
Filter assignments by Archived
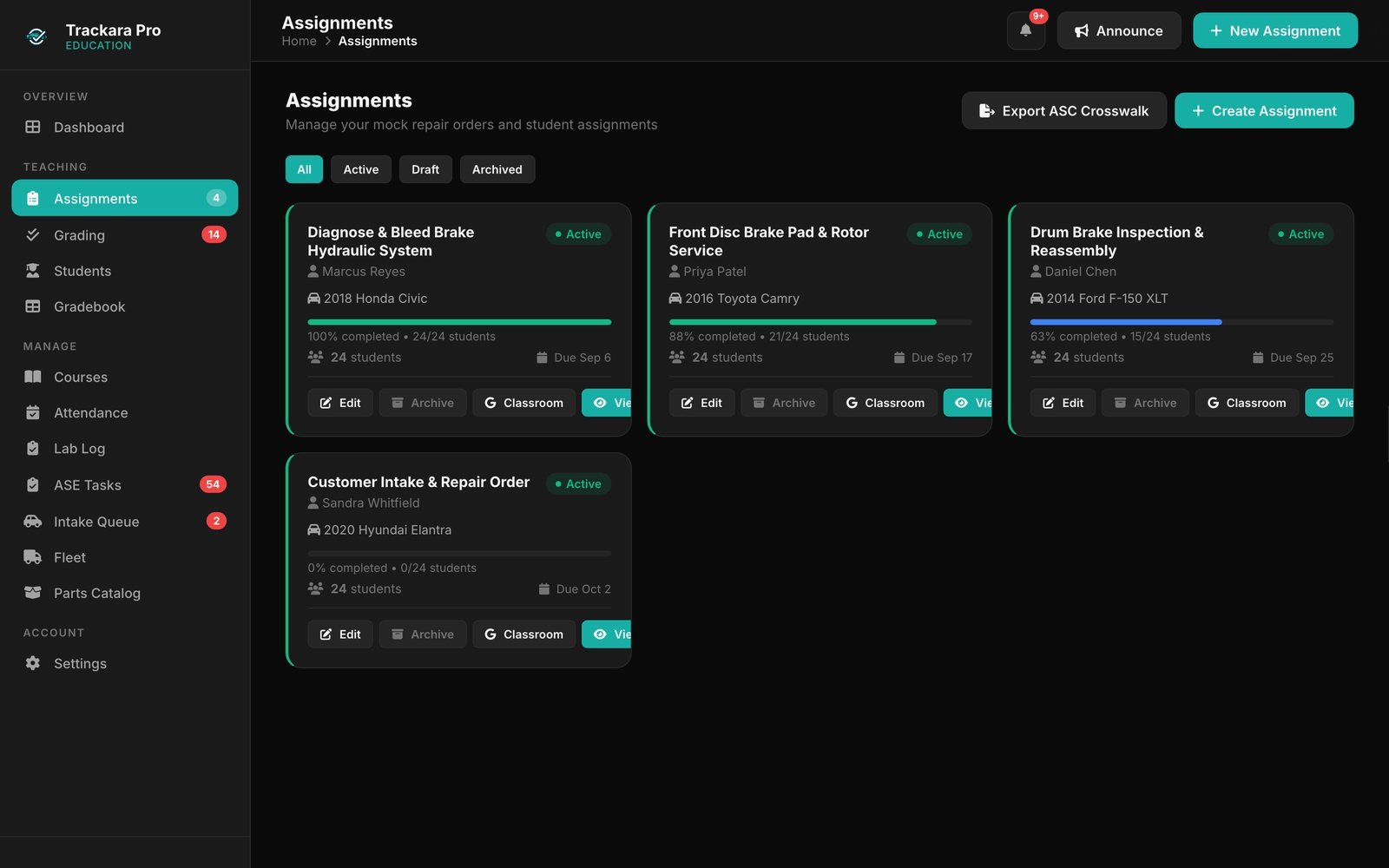(x=497, y=169)
